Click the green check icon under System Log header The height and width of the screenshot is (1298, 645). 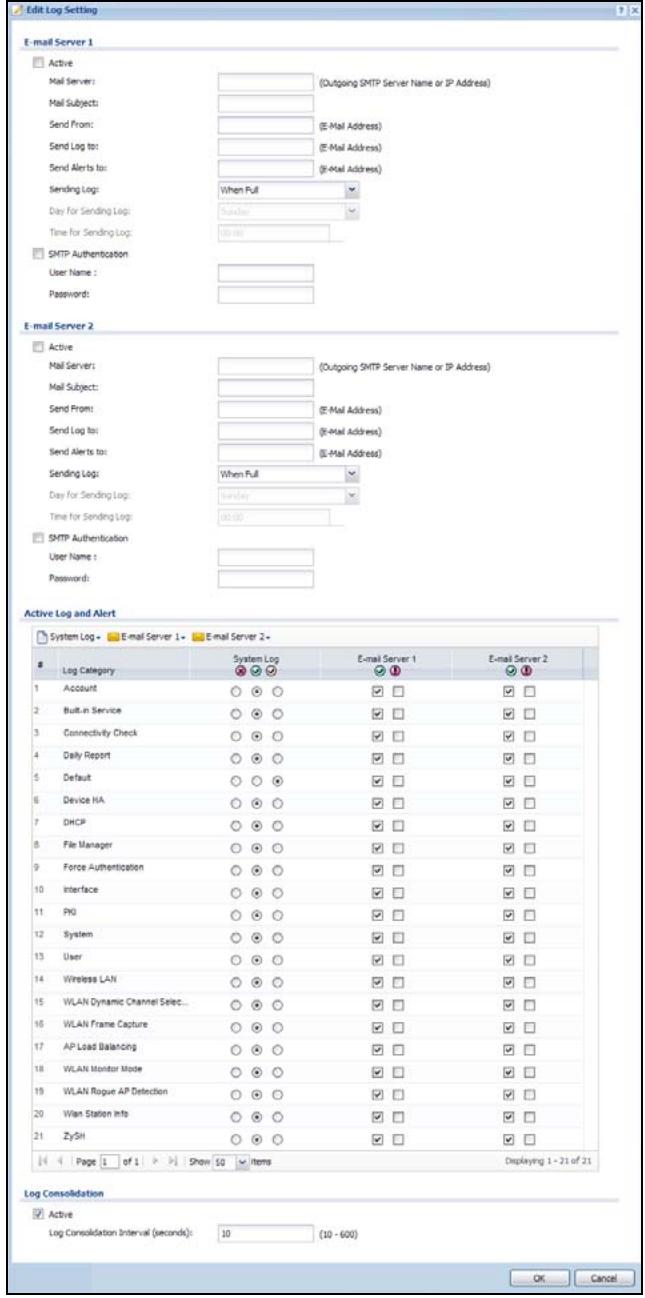pyautogui.click(x=256, y=672)
